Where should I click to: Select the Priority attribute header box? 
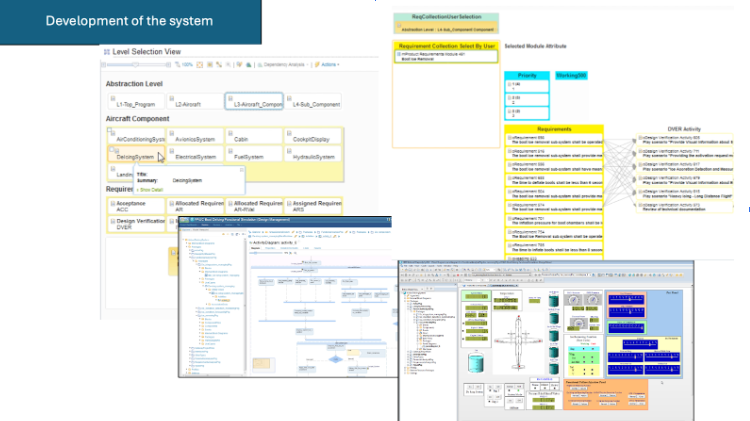[x=527, y=75]
